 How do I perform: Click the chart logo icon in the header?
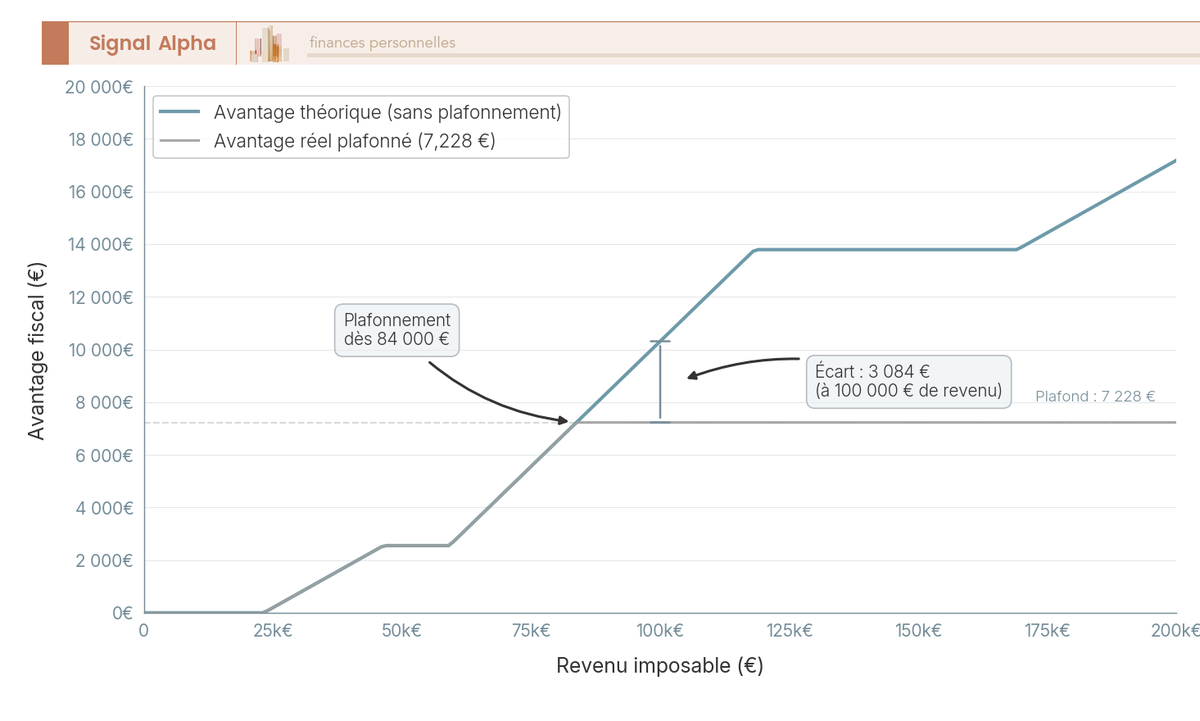(x=270, y=44)
